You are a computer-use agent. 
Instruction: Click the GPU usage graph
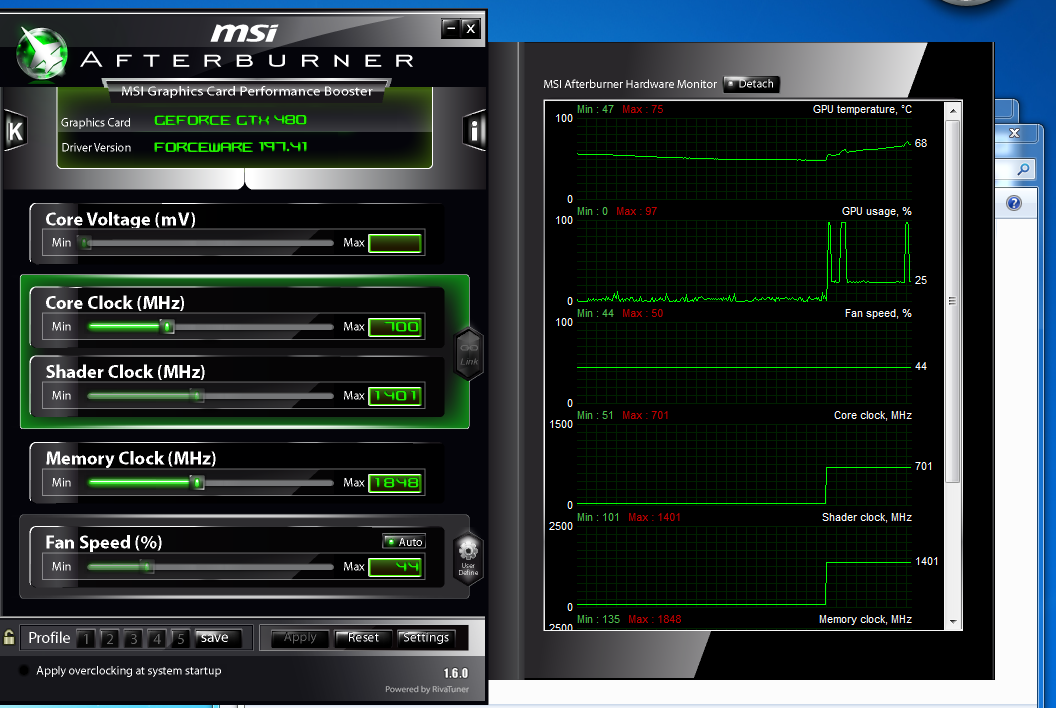(x=744, y=261)
